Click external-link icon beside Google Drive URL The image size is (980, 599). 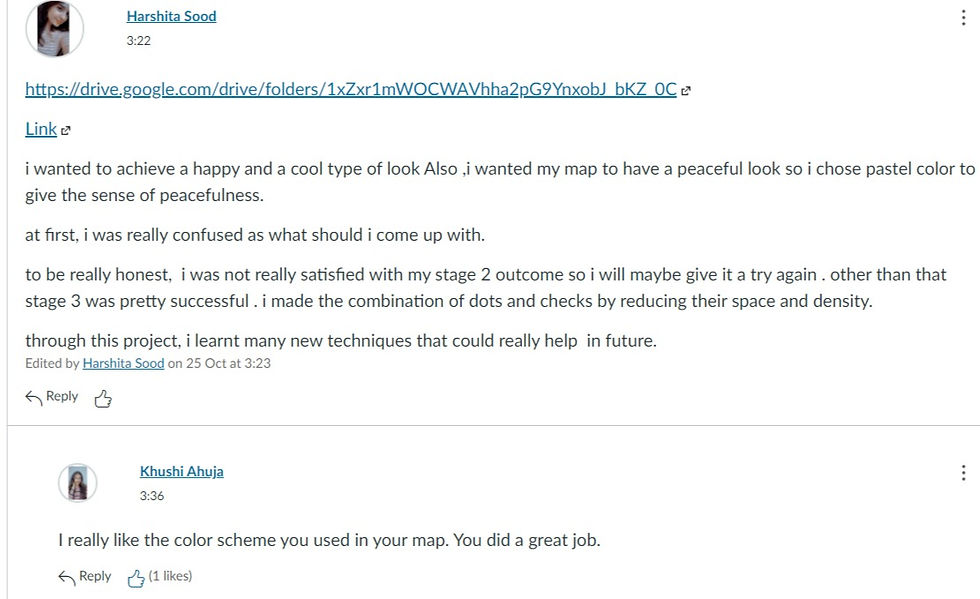tap(686, 90)
